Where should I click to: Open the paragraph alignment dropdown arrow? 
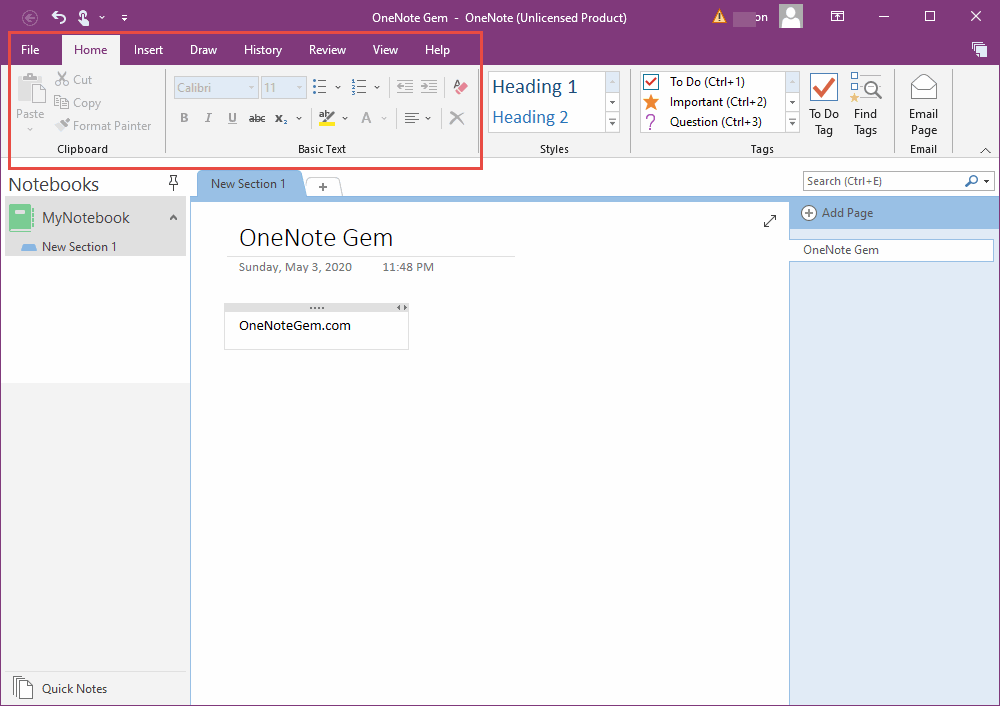click(x=428, y=118)
